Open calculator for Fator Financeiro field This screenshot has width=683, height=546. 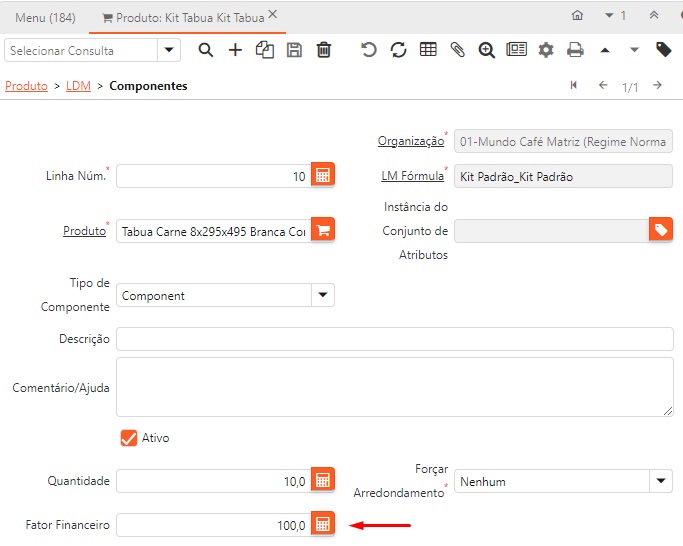(x=323, y=525)
